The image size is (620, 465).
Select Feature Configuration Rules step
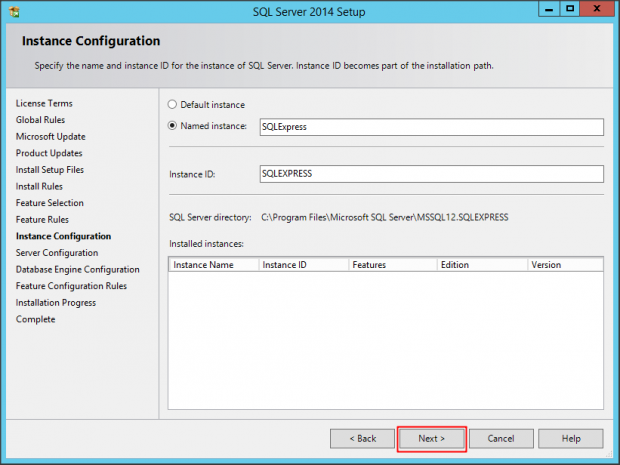[71, 286]
